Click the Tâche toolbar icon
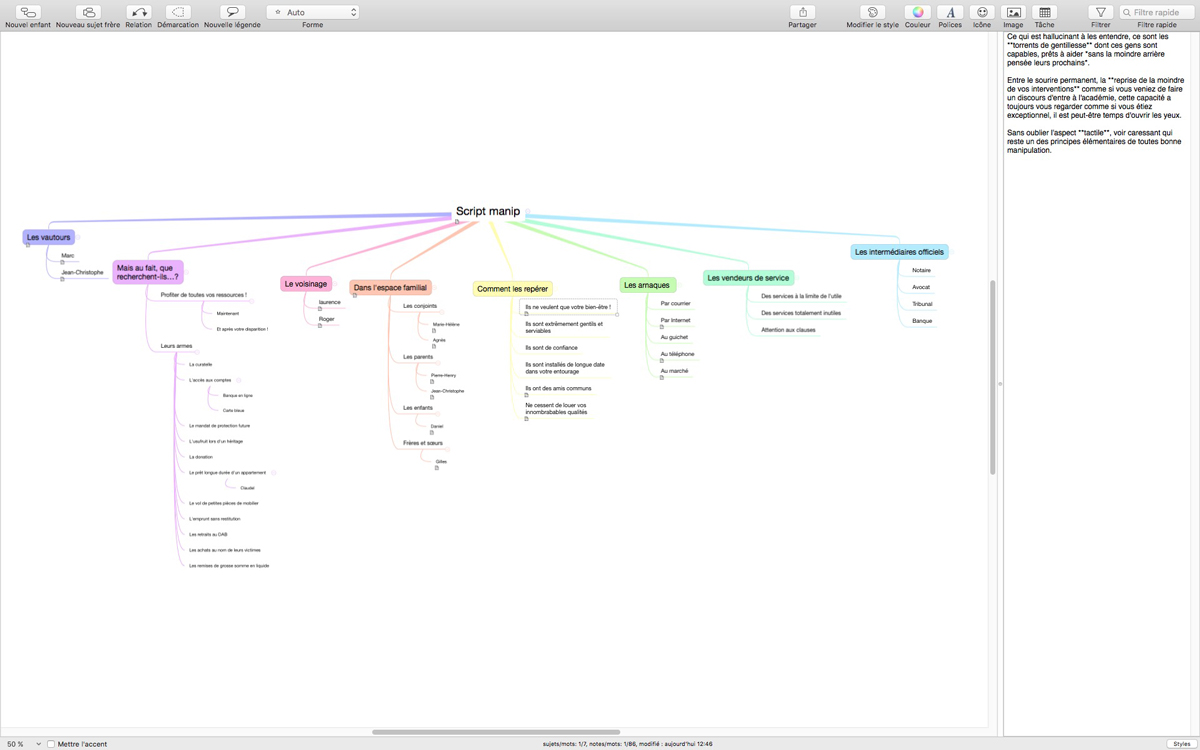 coord(1044,12)
